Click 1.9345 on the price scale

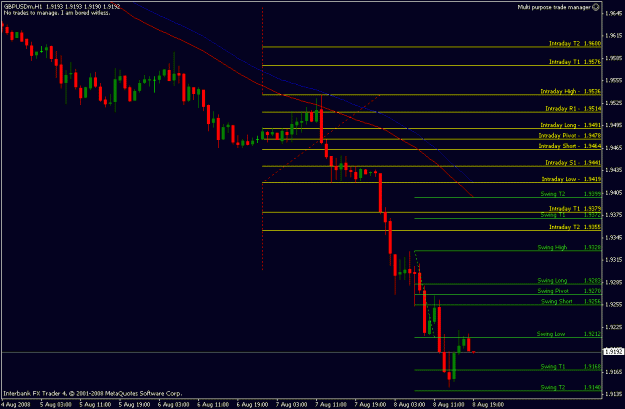[614, 238]
